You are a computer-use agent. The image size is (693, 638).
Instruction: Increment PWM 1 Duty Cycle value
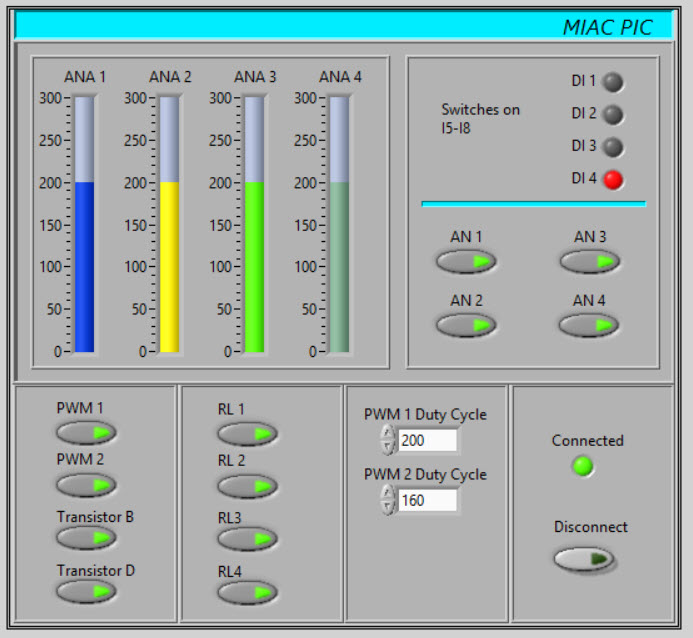pos(388,433)
